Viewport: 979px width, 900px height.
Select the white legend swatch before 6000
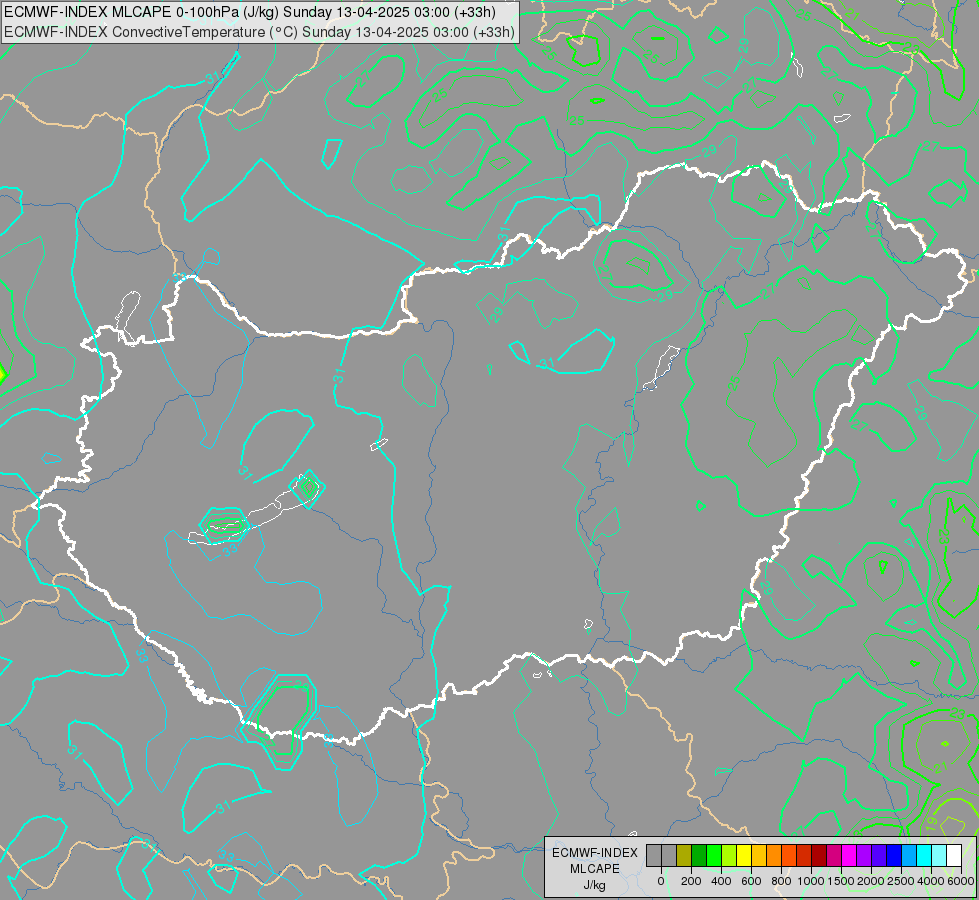pyautogui.click(x=955, y=855)
